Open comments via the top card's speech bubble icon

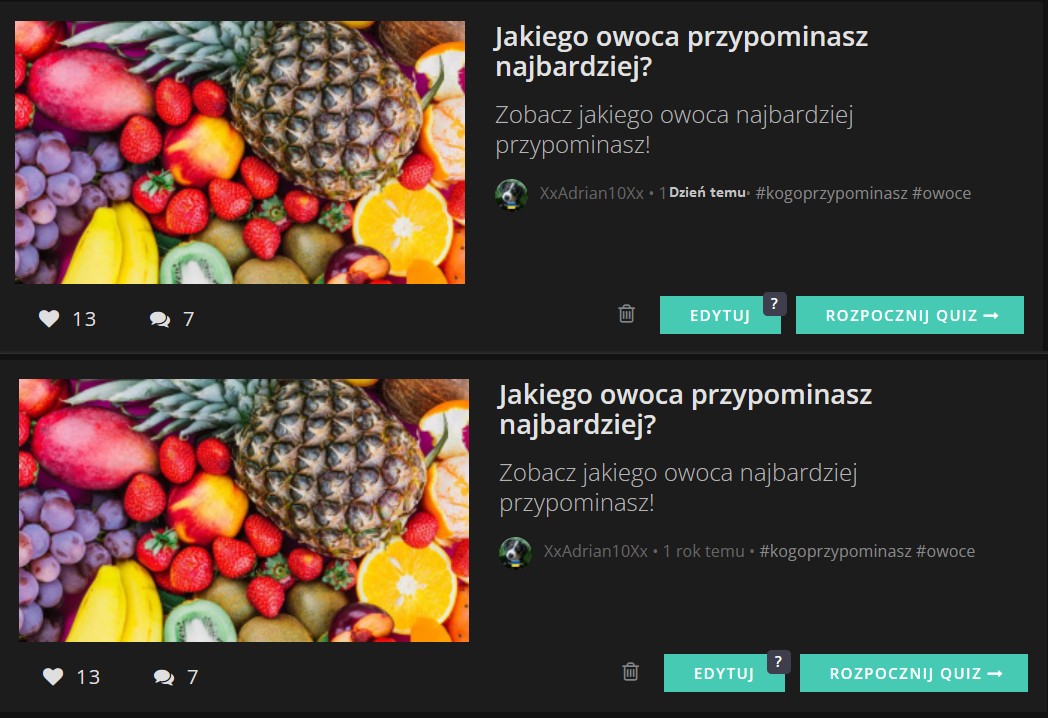point(160,319)
